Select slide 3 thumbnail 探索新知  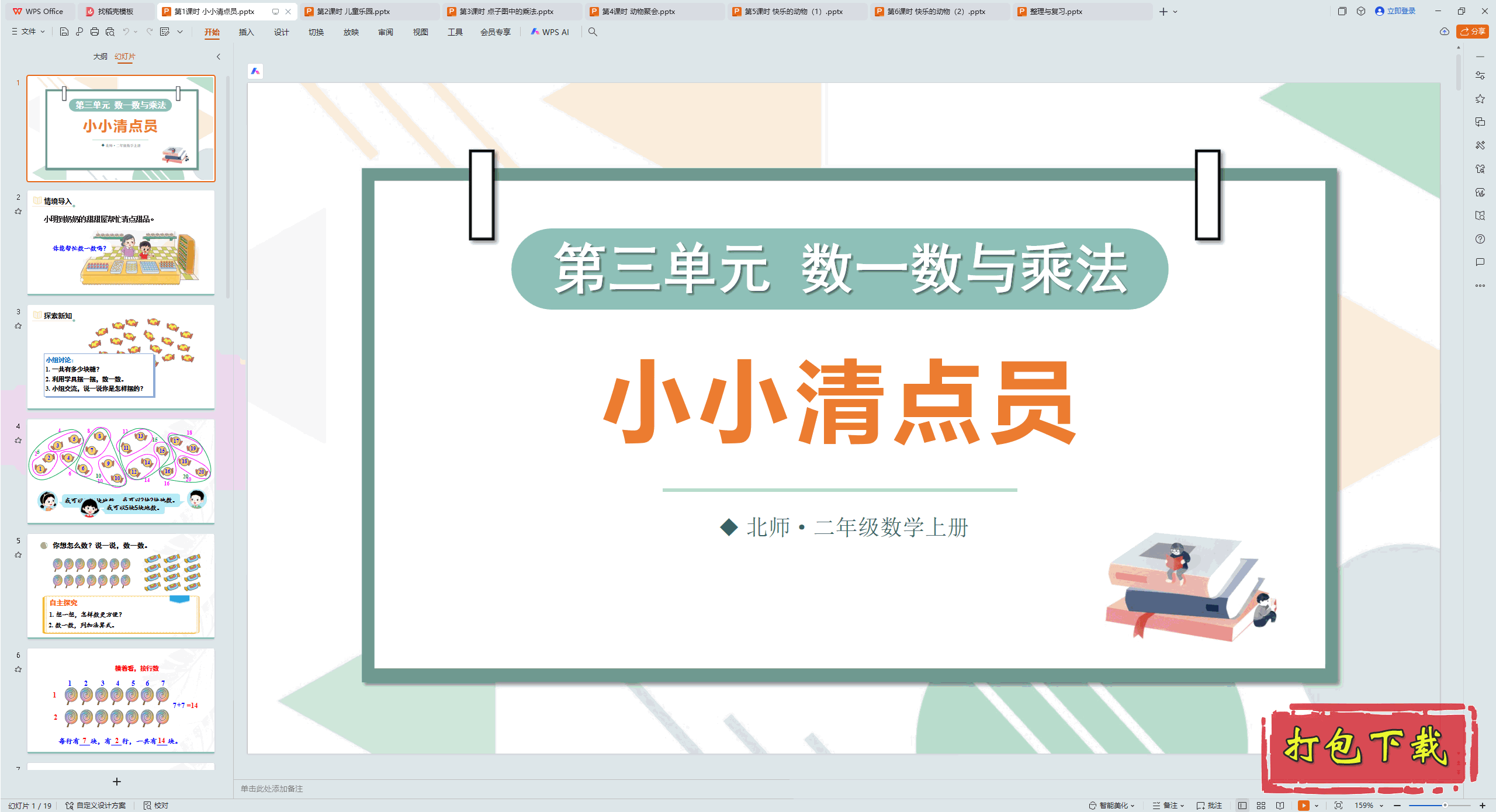(121, 356)
